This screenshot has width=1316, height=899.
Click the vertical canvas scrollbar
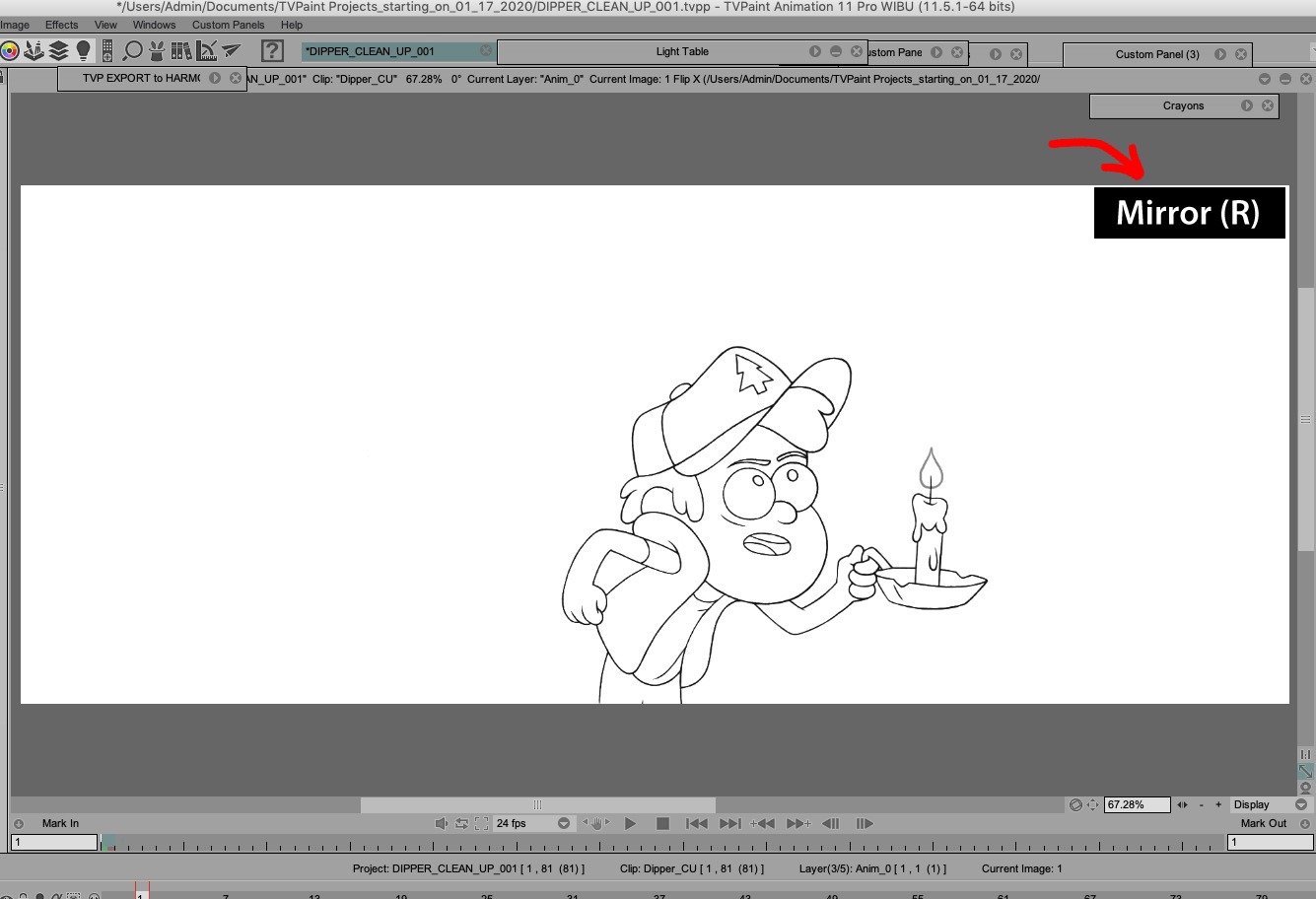pos(1305,419)
